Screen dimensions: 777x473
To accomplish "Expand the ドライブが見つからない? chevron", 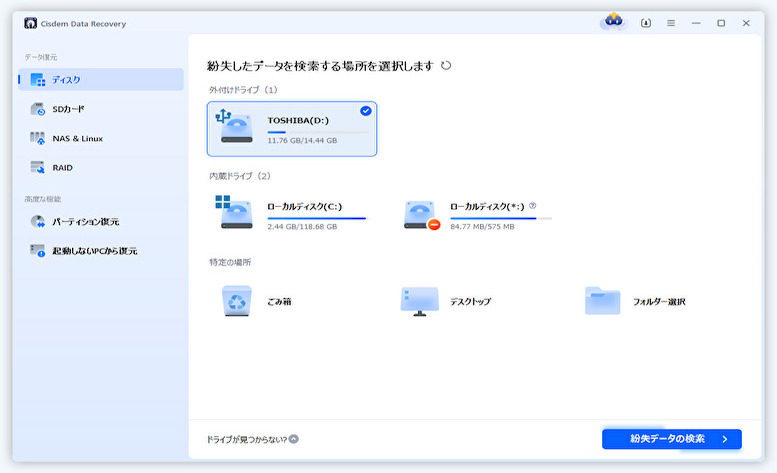I will pos(294,439).
